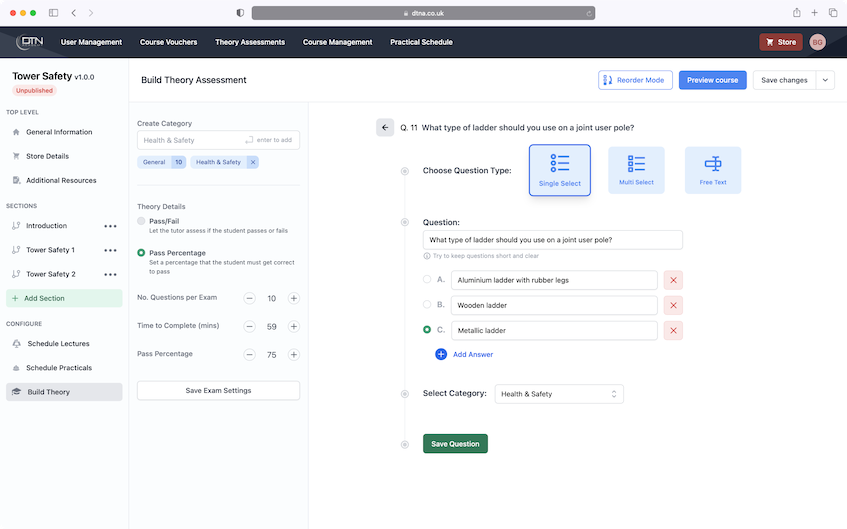Remove the Health & Safety category tag
This screenshot has height=529, width=847.
click(252, 162)
